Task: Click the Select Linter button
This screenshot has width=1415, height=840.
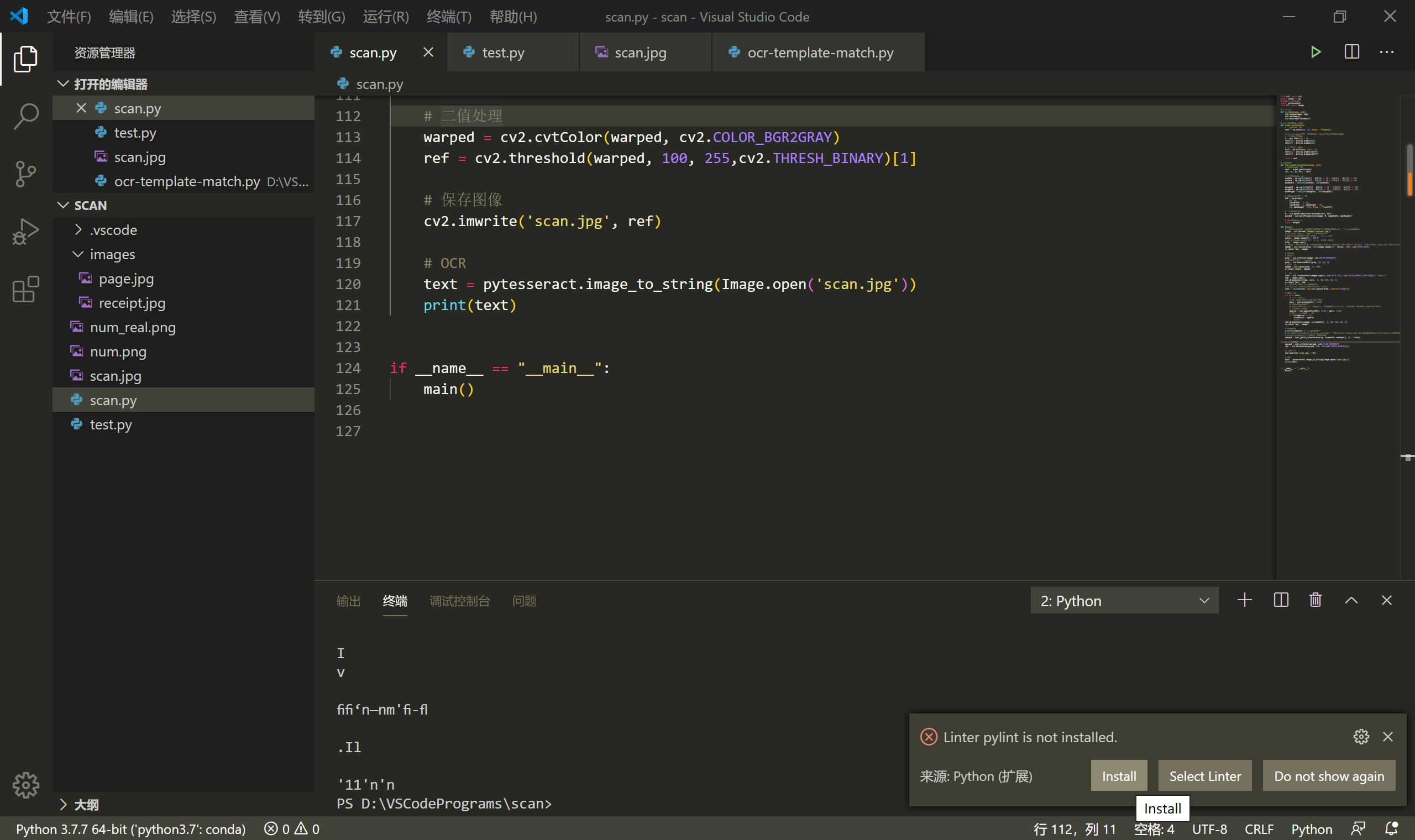Action: (1205, 775)
